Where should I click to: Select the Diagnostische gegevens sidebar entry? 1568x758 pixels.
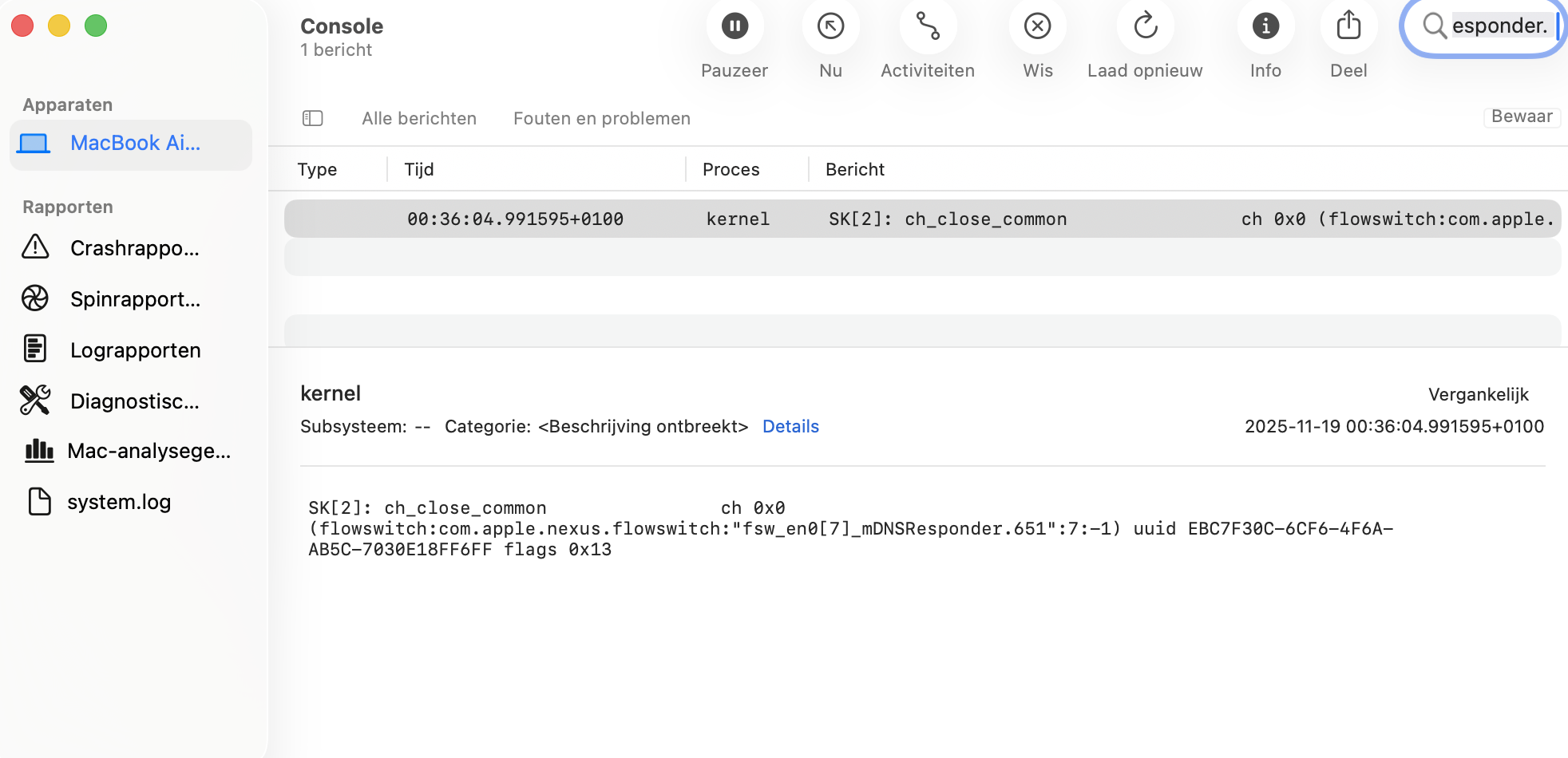[x=36, y=401]
